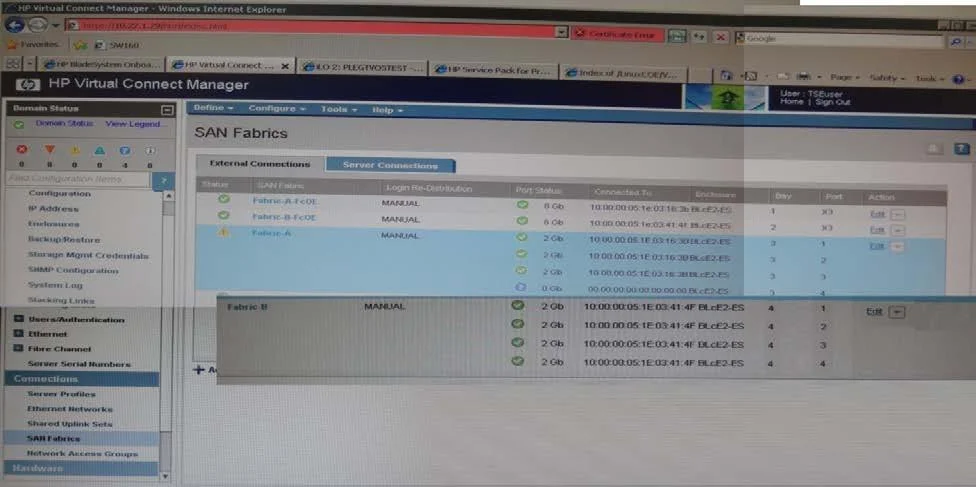The height and width of the screenshot is (487, 976).
Task: Click the Domain Status link
Action: tap(64, 123)
